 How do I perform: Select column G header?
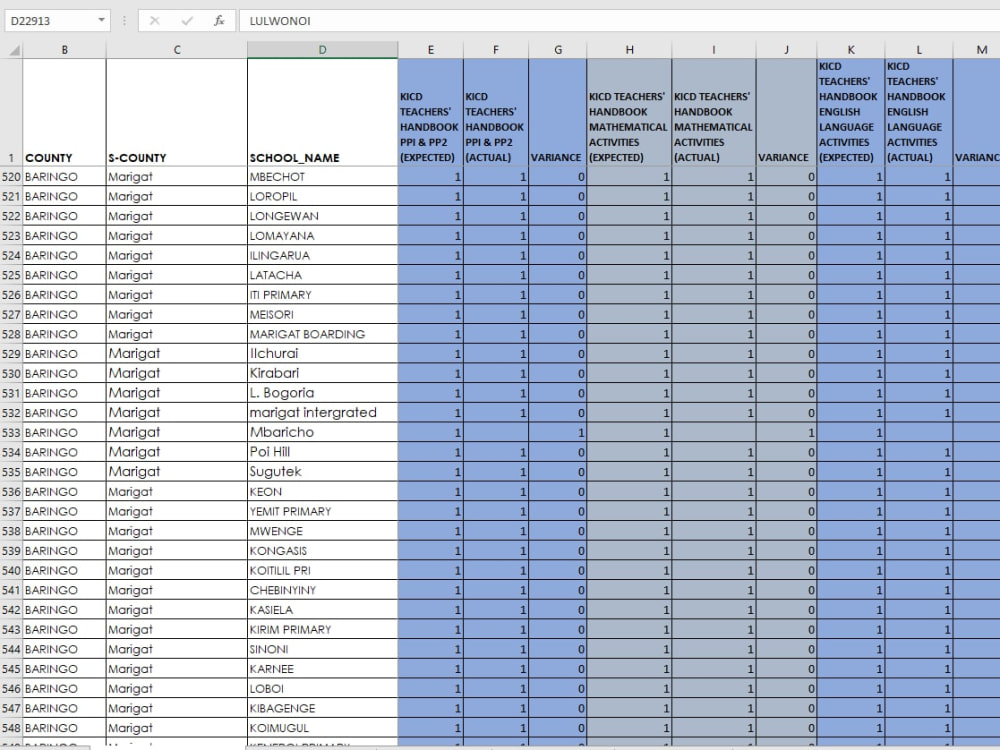(x=557, y=50)
